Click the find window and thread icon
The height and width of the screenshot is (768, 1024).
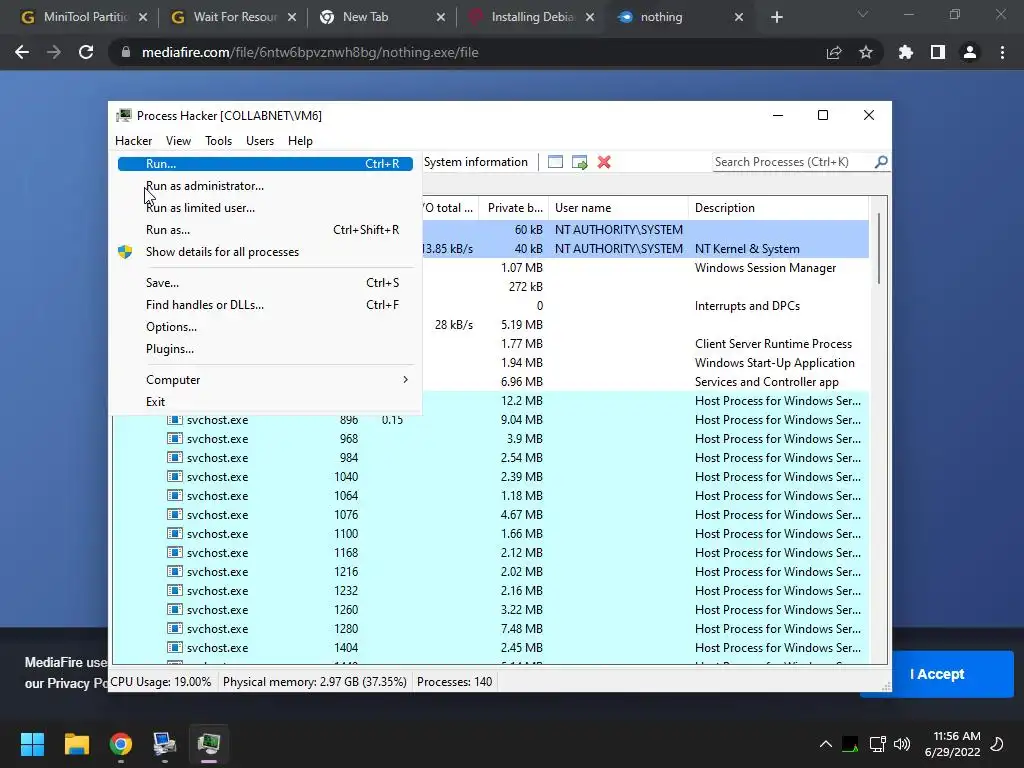[579, 162]
